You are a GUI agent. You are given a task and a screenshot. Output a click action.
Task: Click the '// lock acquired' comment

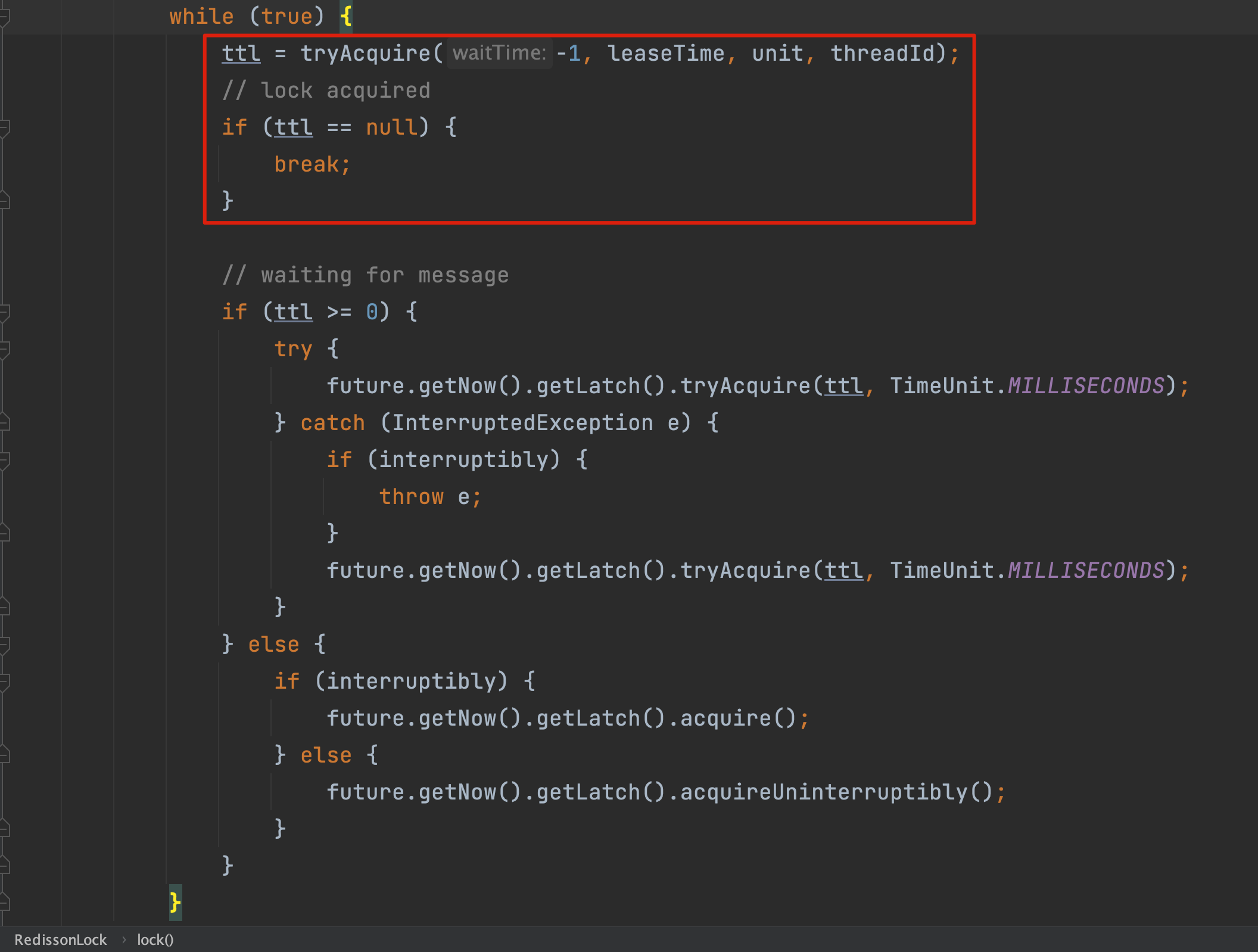[326, 91]
